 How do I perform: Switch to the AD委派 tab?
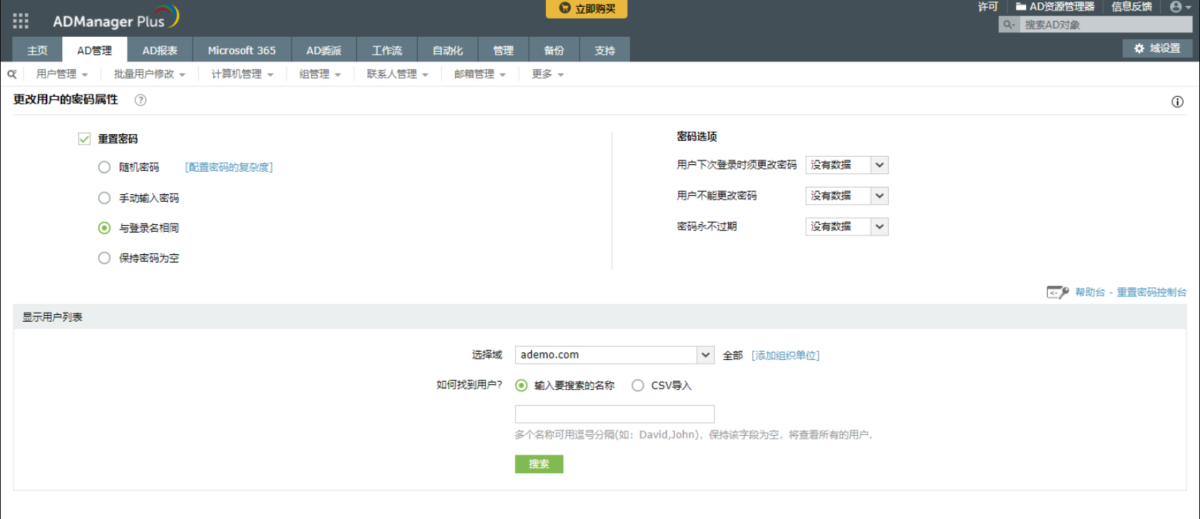pos(324,50)
